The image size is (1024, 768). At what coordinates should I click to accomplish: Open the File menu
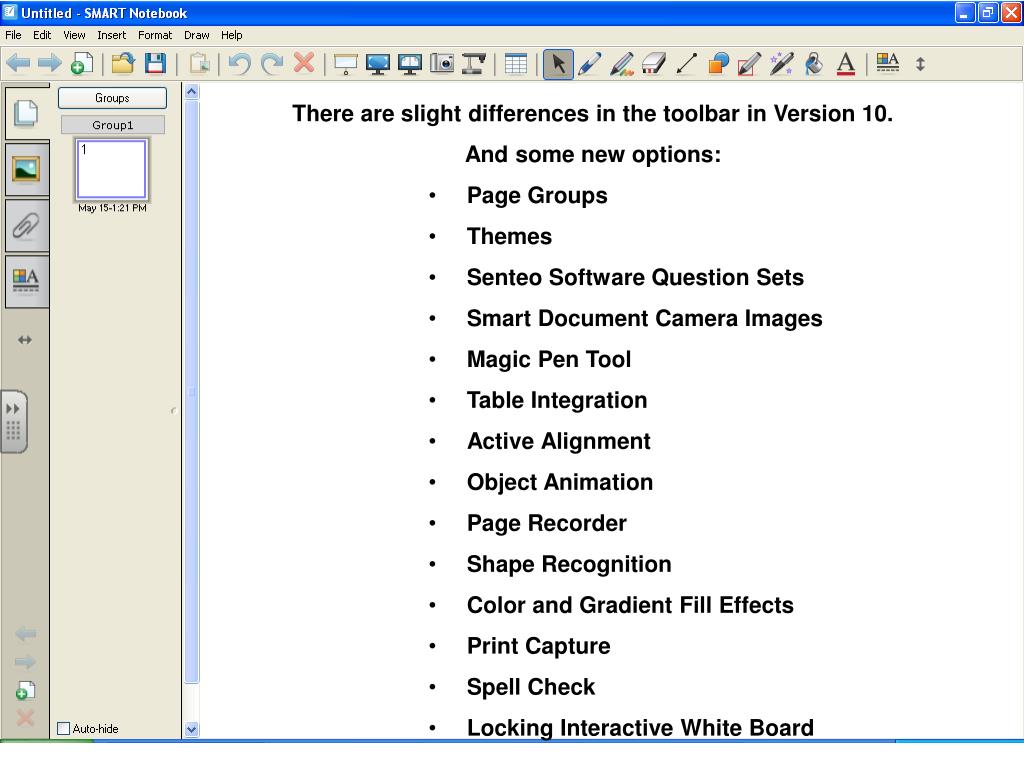[13, 35]
